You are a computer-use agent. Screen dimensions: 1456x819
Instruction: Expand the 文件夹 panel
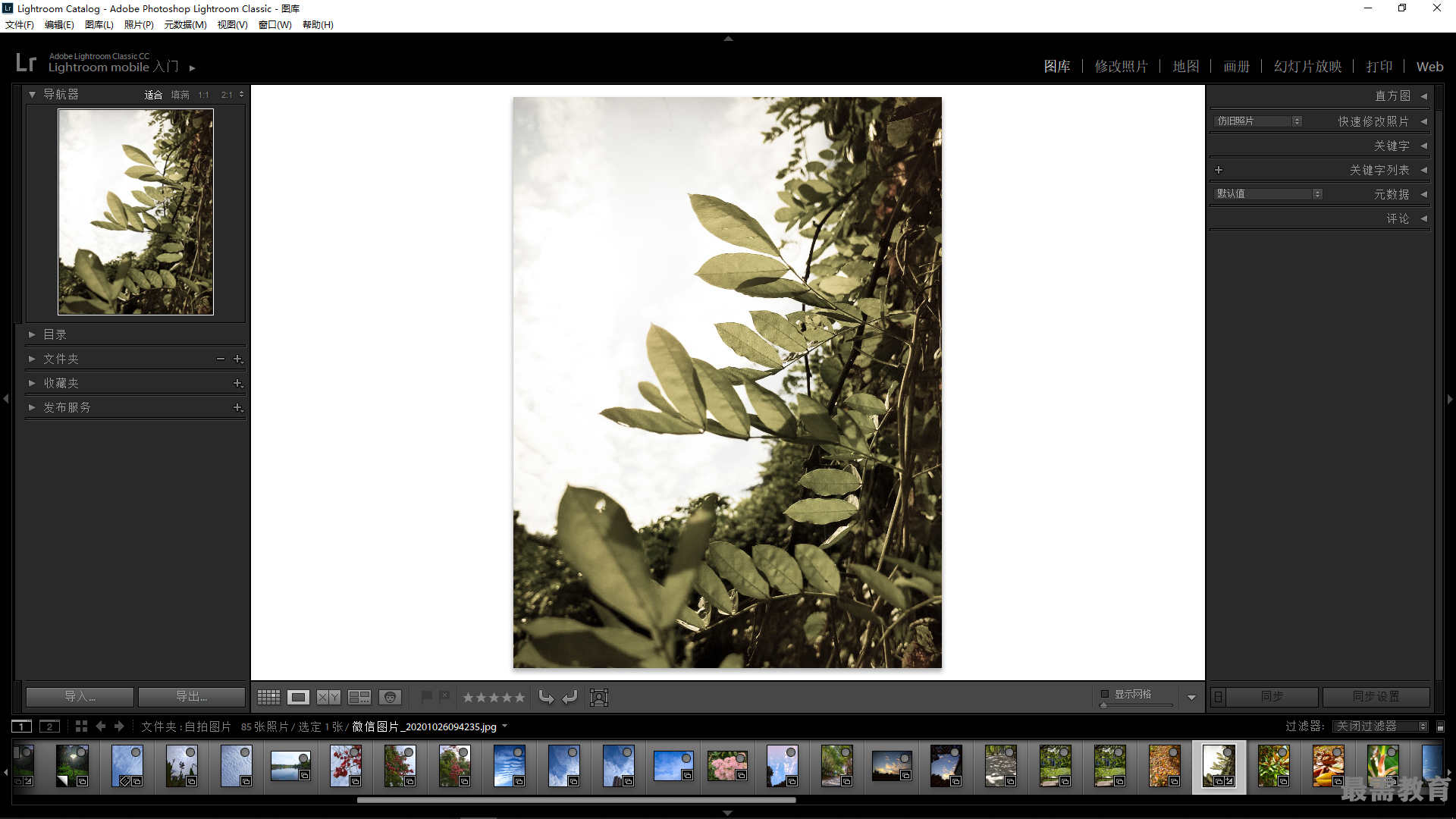point(32,359)
